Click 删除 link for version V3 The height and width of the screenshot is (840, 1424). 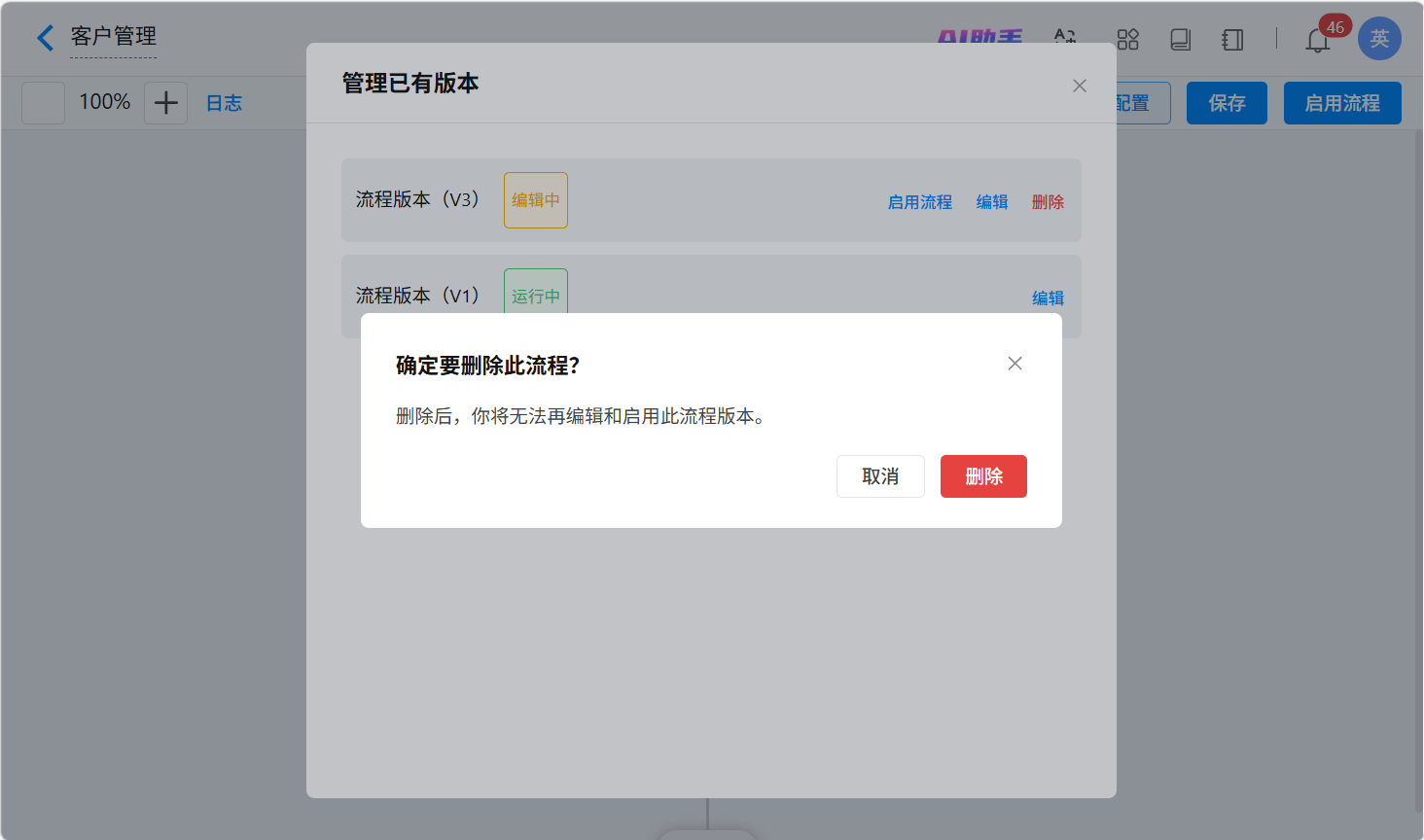(1048, 202)
